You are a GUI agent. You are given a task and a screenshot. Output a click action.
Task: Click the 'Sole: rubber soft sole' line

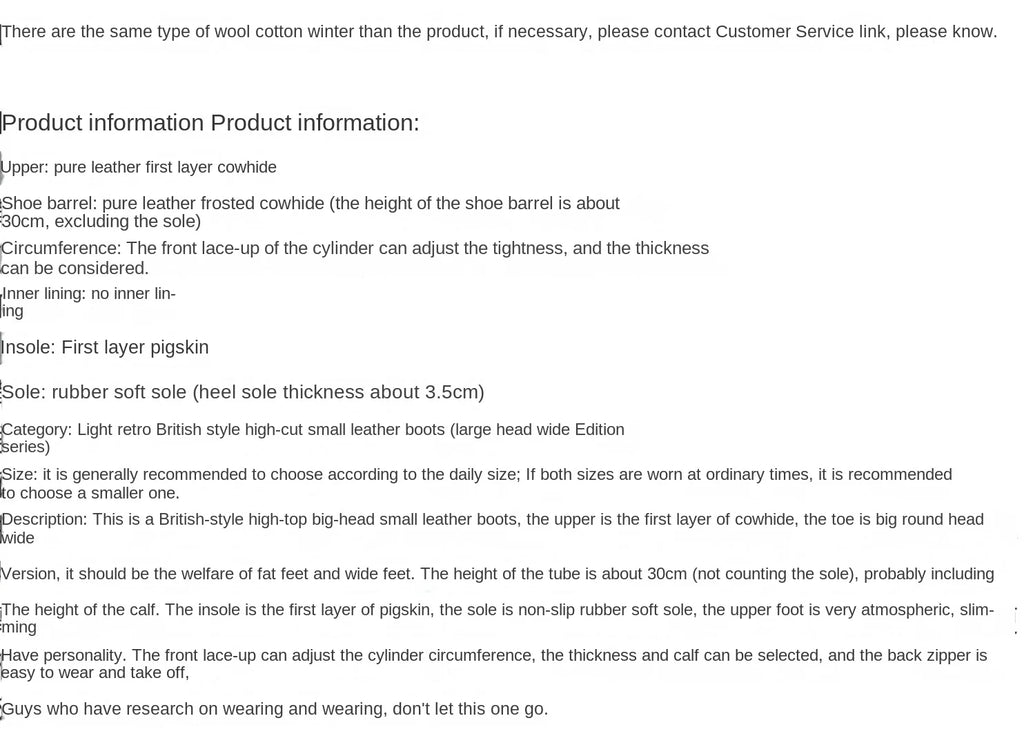tap(243, 392)
